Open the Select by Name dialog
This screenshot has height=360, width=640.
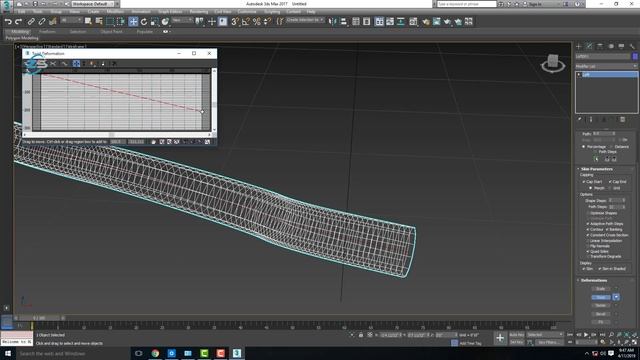(99, 22)
